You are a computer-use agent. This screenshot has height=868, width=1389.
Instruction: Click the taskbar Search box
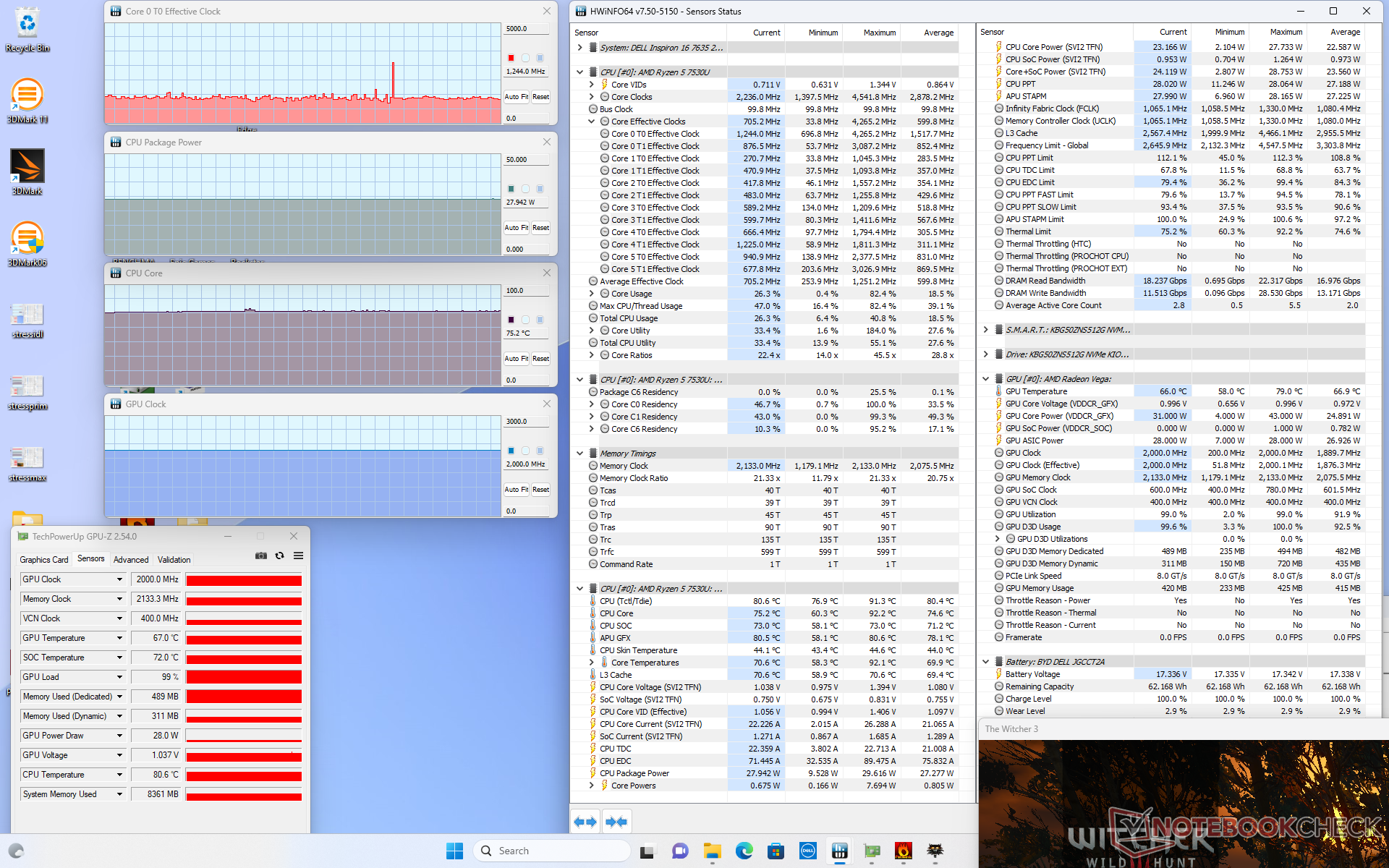pos(552,851)
